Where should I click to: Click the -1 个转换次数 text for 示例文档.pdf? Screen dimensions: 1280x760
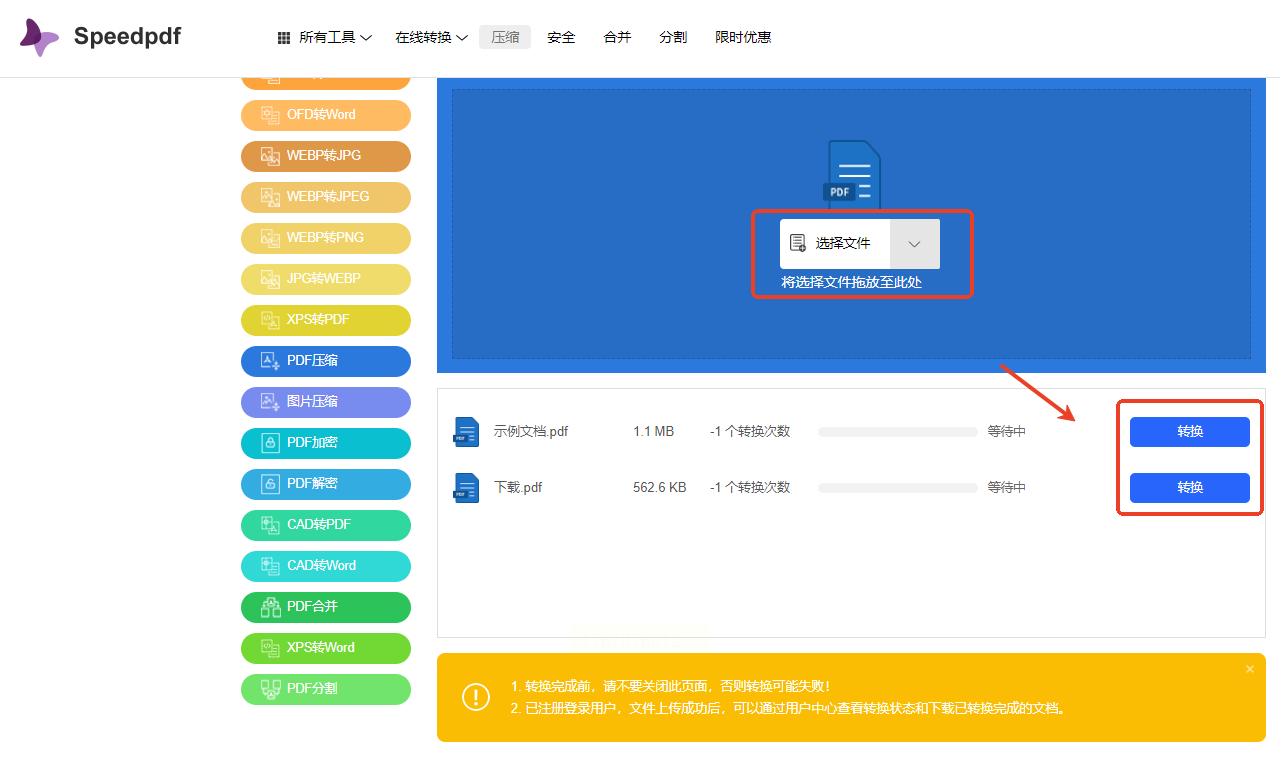750,432
